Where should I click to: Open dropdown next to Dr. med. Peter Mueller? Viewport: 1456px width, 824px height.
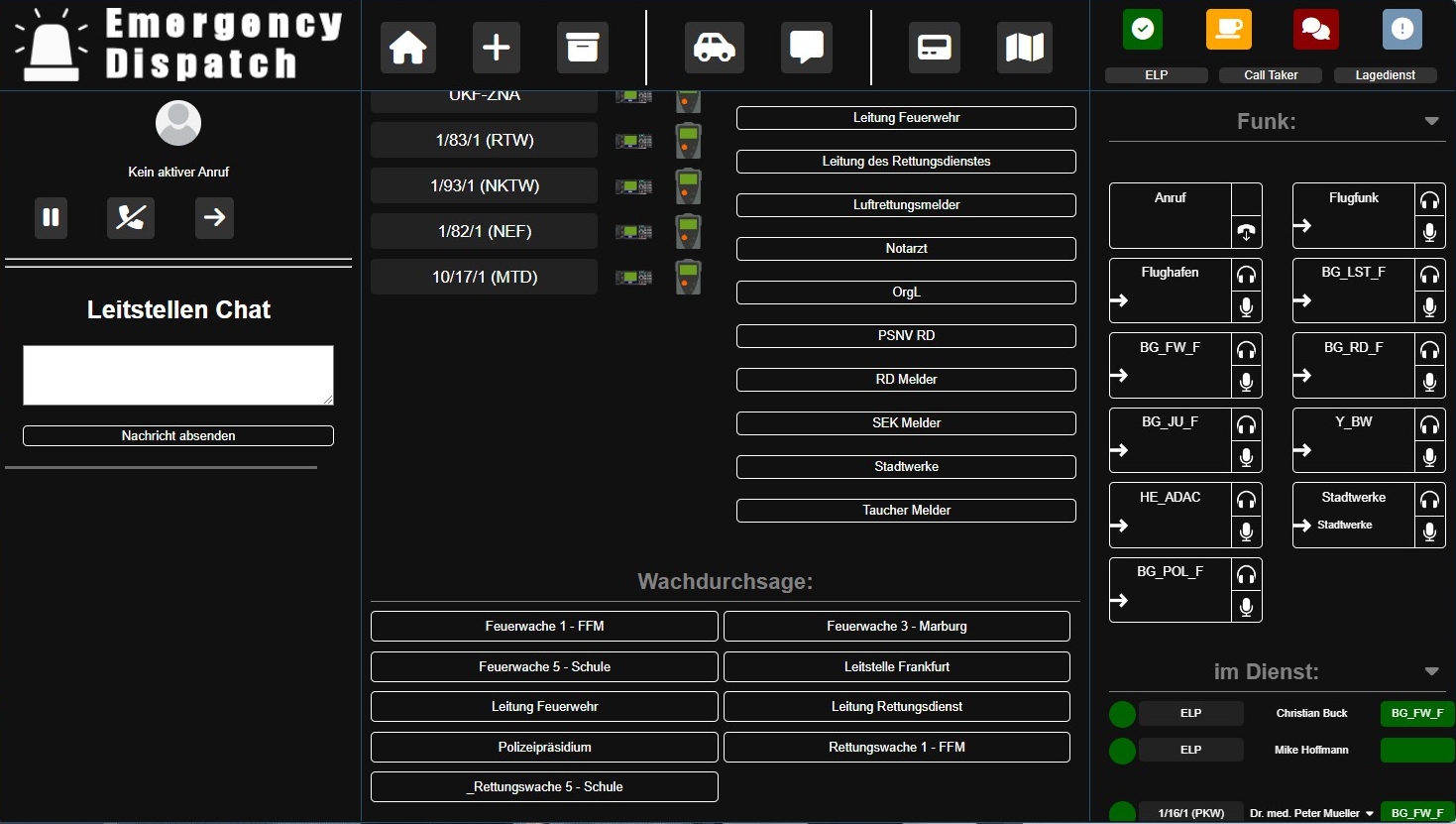pyautogui.click(x=1370, y=813)
